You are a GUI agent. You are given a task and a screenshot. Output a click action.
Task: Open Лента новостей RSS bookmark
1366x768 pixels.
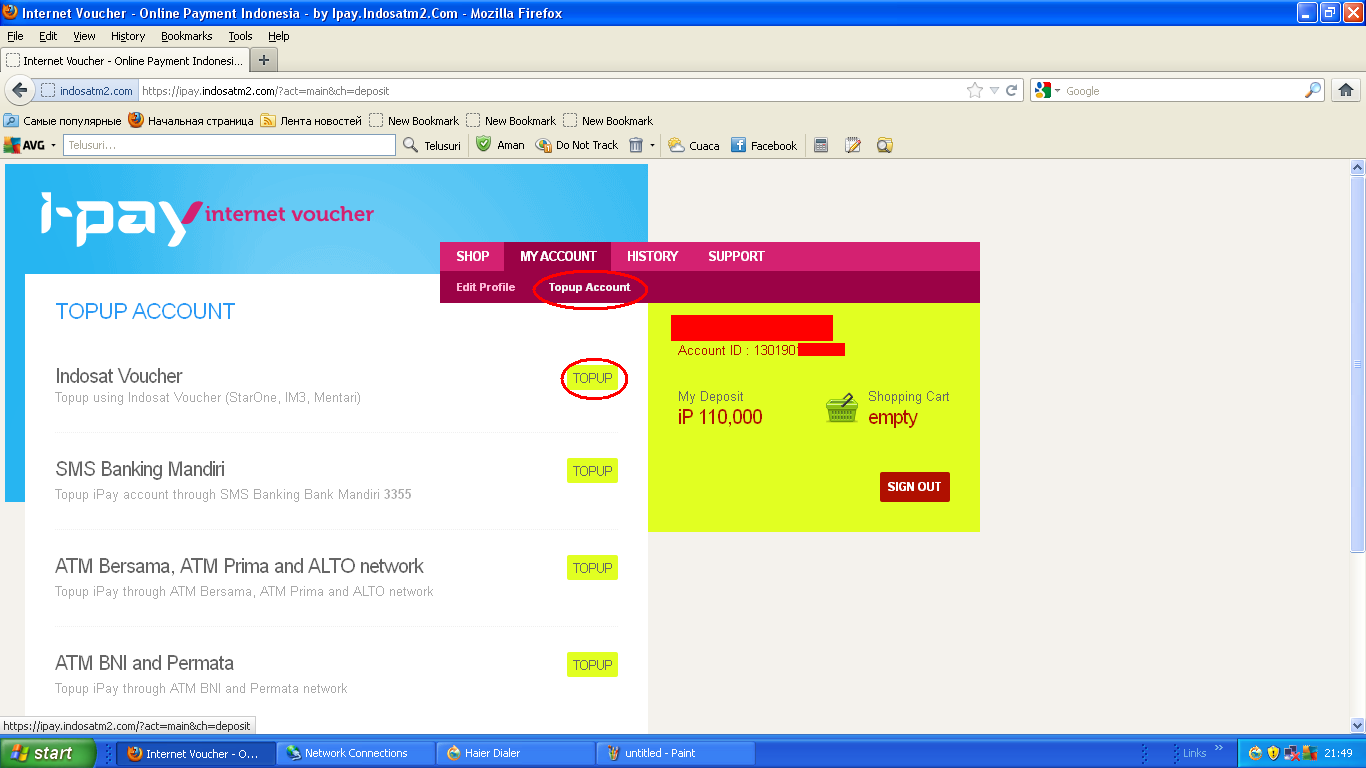[x=311, y=120]
